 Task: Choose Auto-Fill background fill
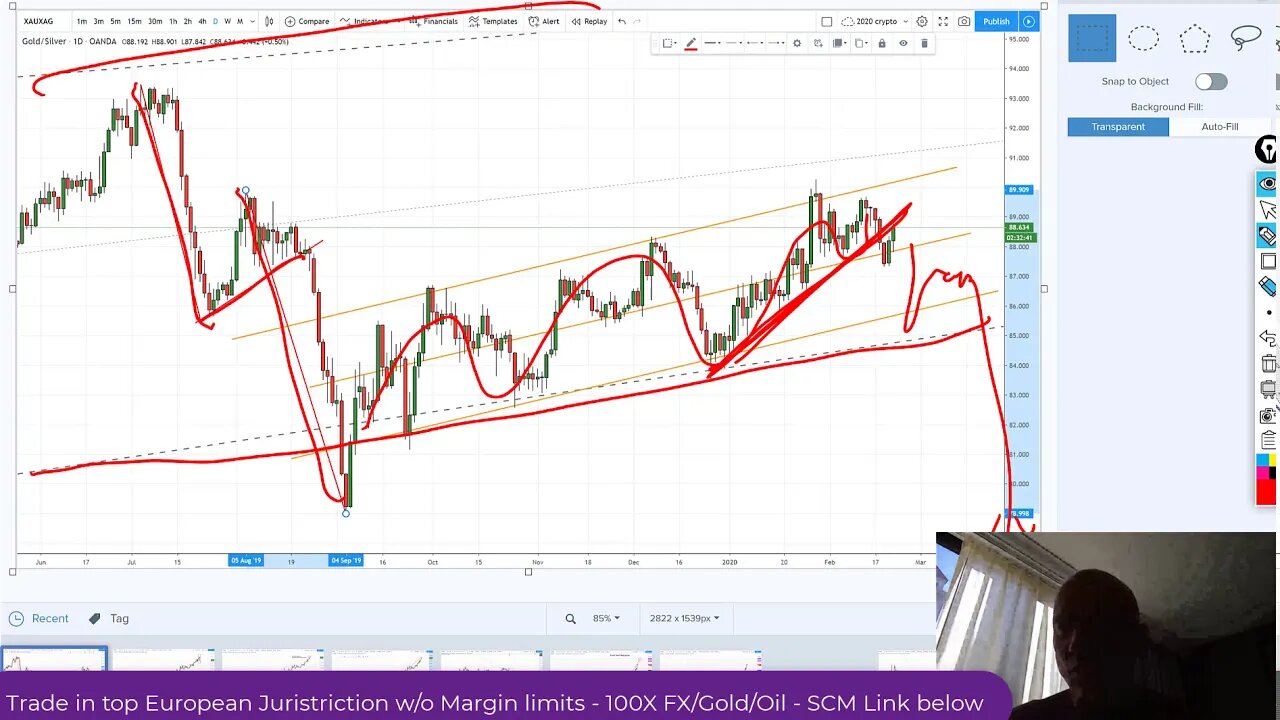(x=1219, y=127)
